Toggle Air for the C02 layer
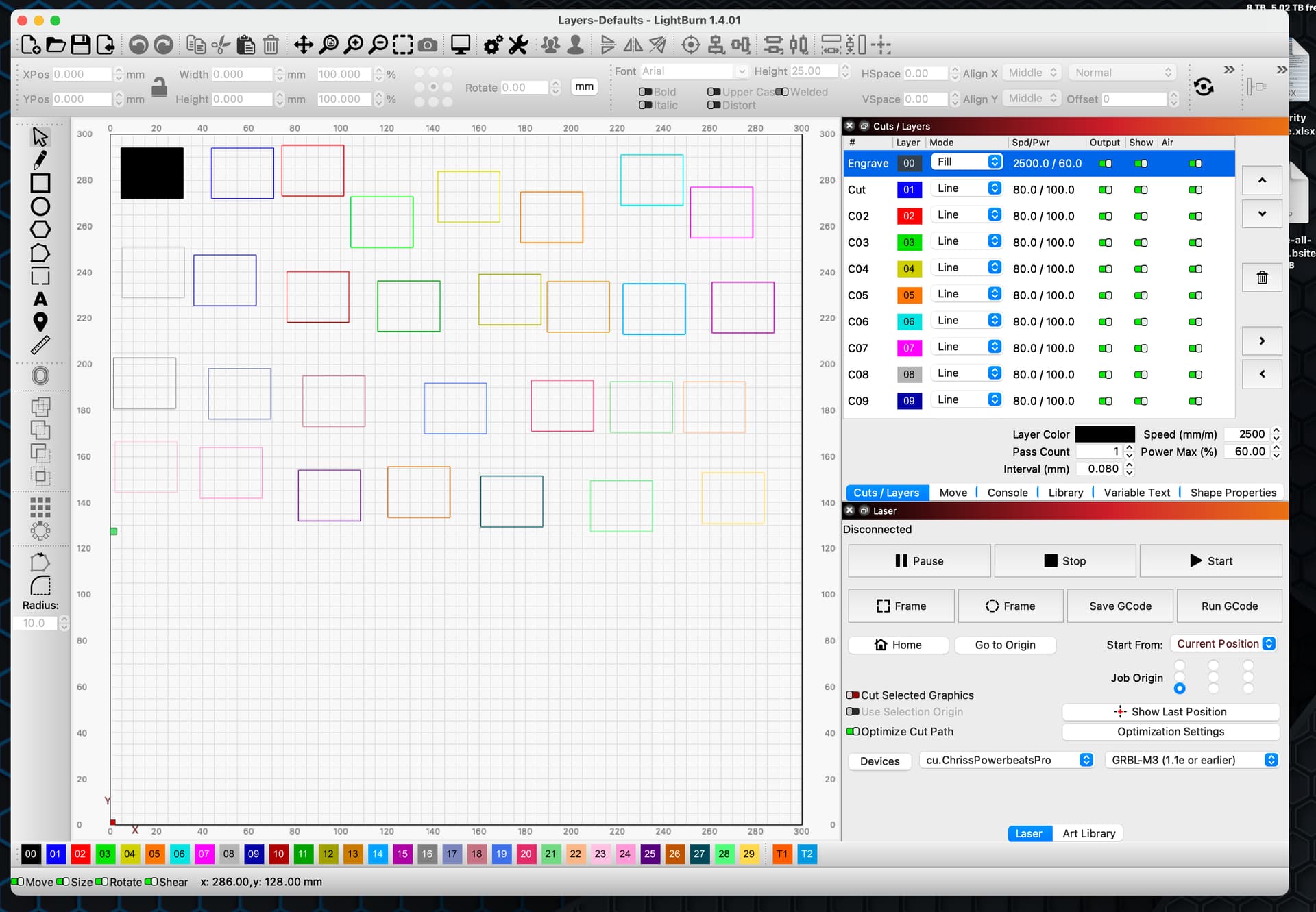Image resolution: width=1316 pixels, height=912 pixels. [x=1195, y=217]
